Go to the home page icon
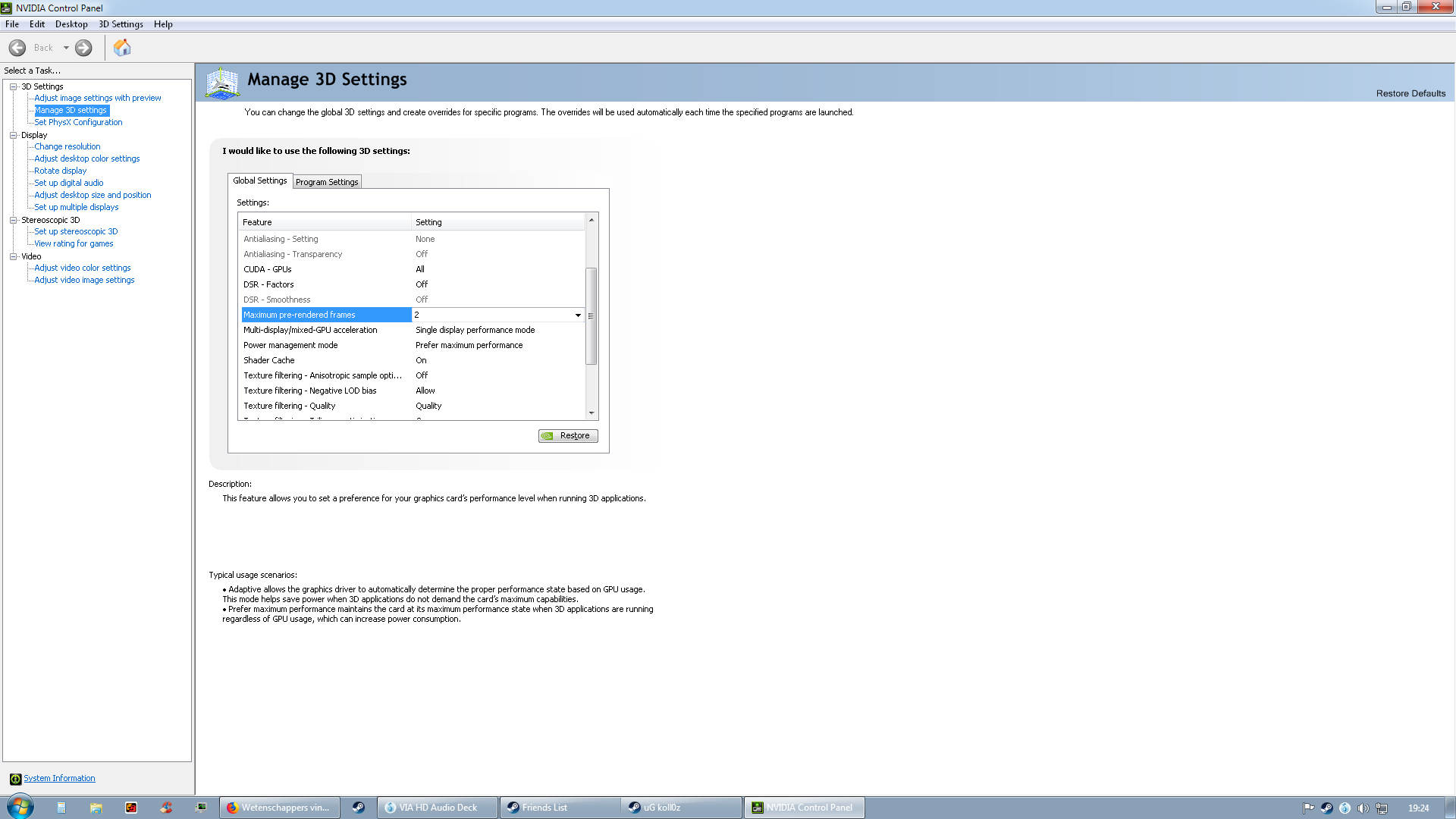Viewport: 1456px width, 819px height. [x=122, y=48]
